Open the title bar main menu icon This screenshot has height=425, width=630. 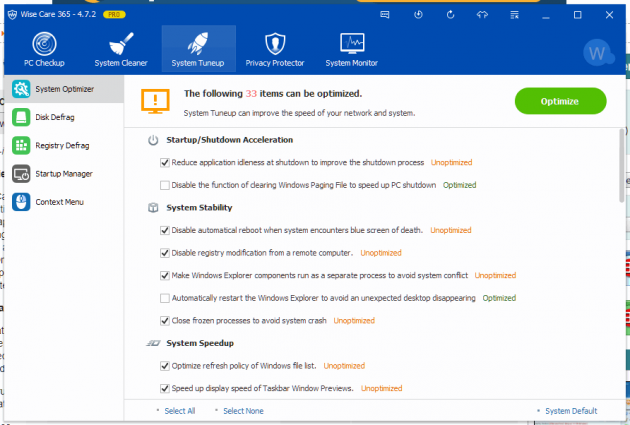pyautogui.click(x=514, y=15)
